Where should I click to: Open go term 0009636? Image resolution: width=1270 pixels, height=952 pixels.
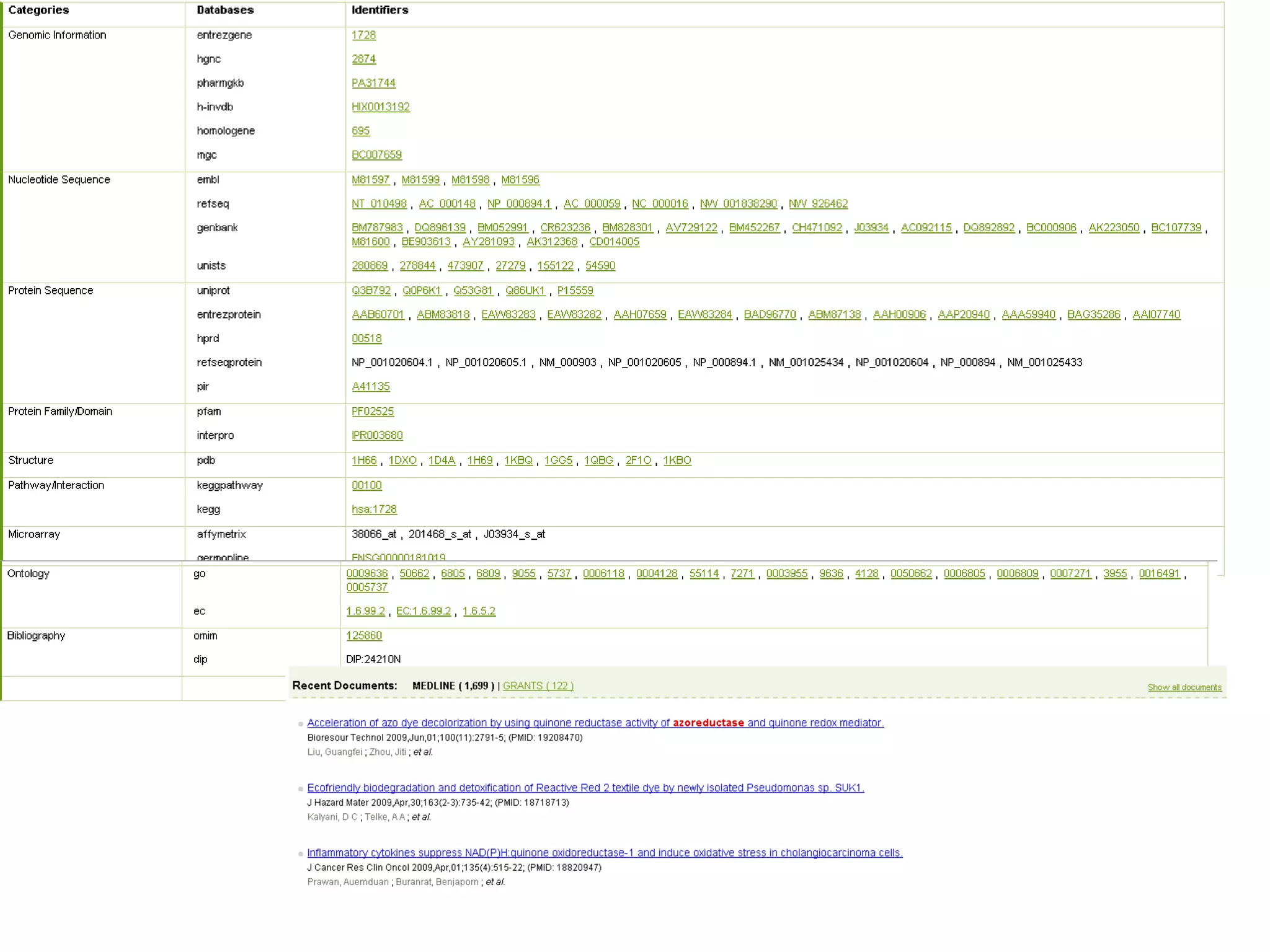point(366,574)
